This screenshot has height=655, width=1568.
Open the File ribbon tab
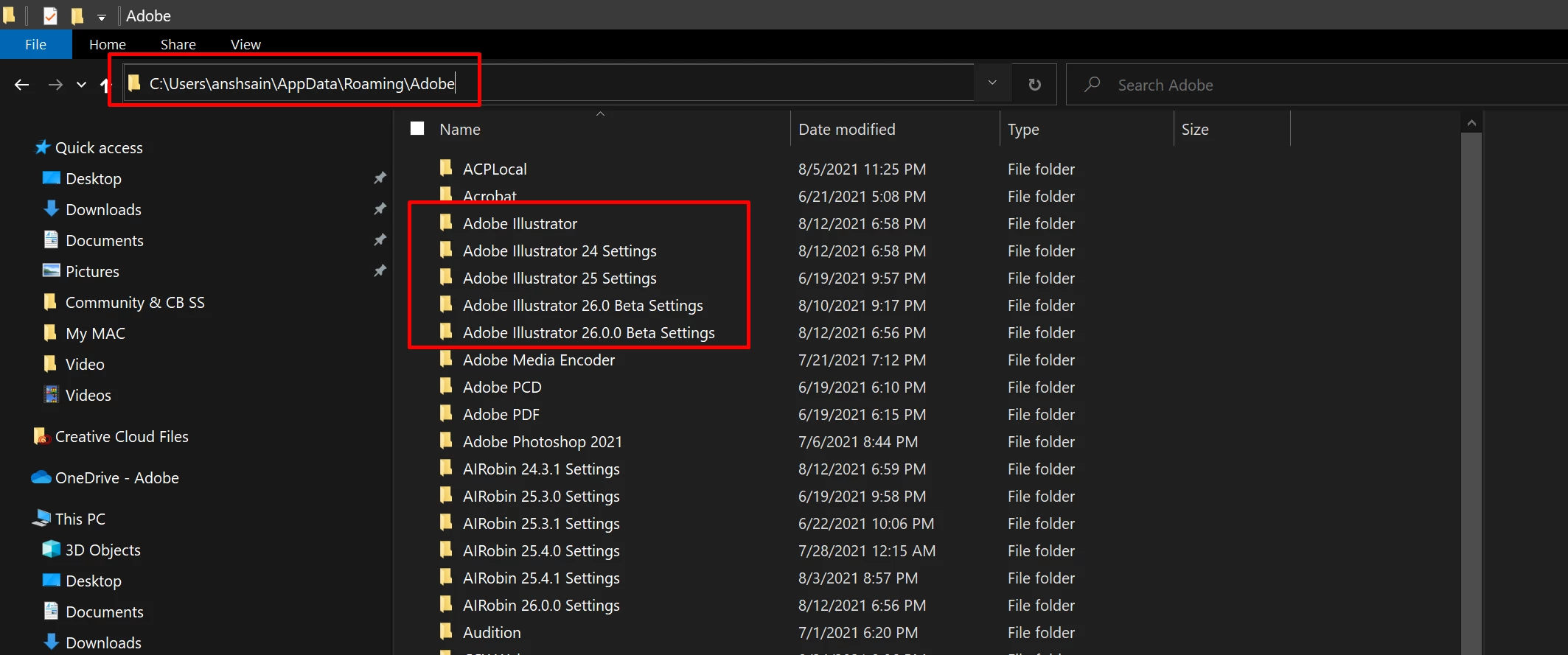35,44
